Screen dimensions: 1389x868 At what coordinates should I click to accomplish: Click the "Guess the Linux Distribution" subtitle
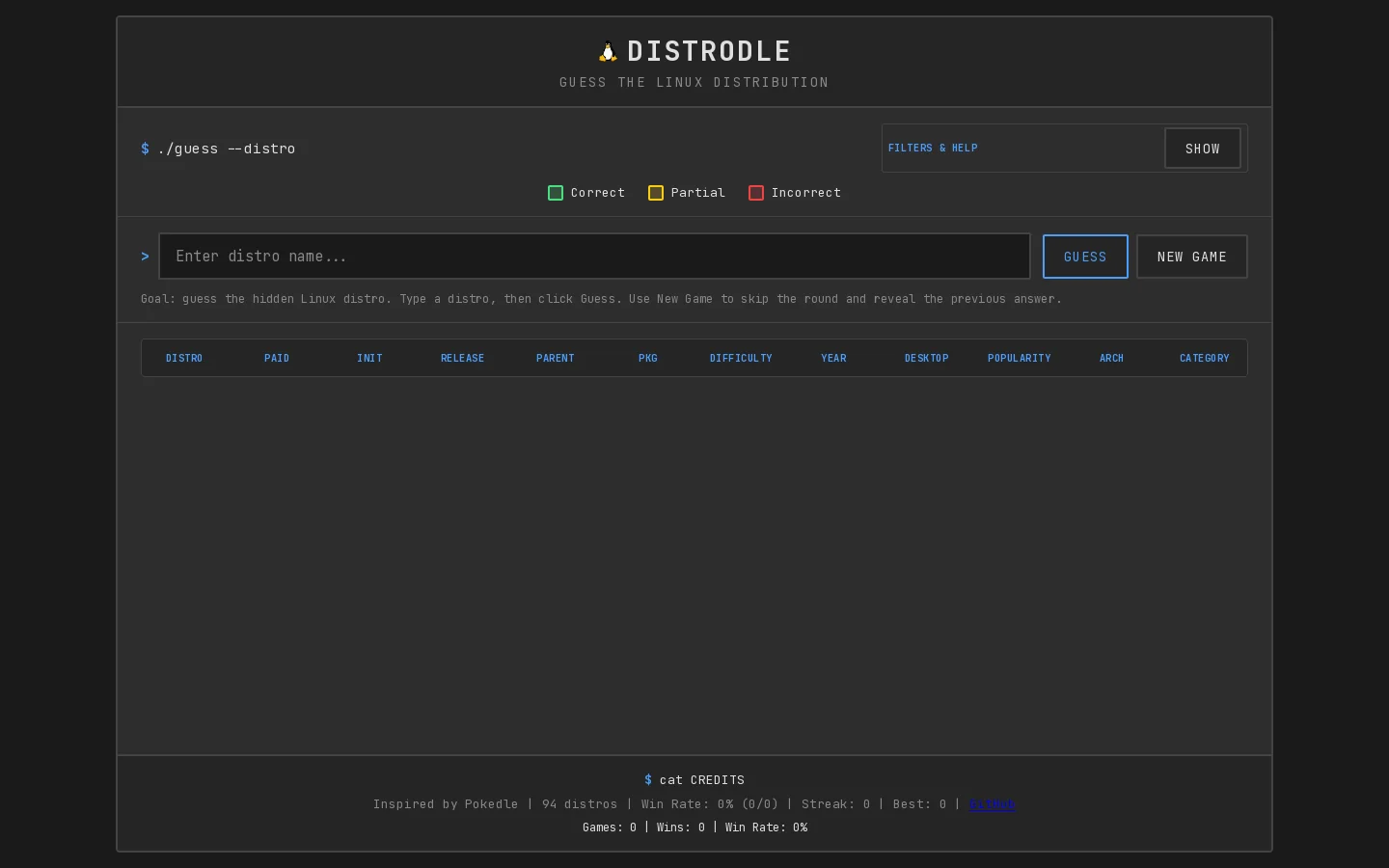click(694, 83)
